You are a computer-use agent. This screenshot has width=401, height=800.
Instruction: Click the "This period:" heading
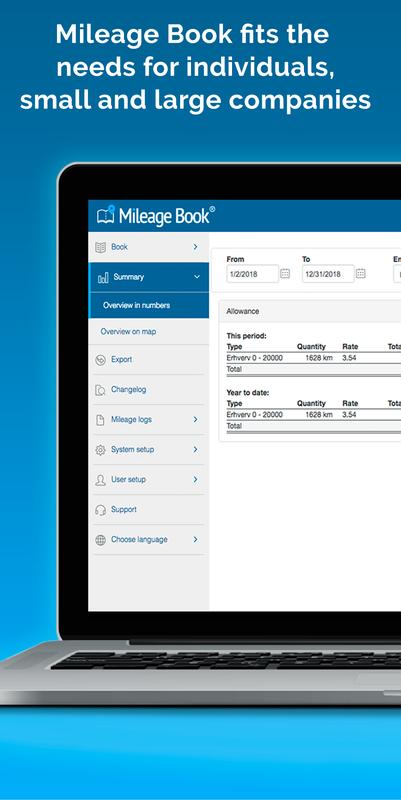[x=246, y=336]
